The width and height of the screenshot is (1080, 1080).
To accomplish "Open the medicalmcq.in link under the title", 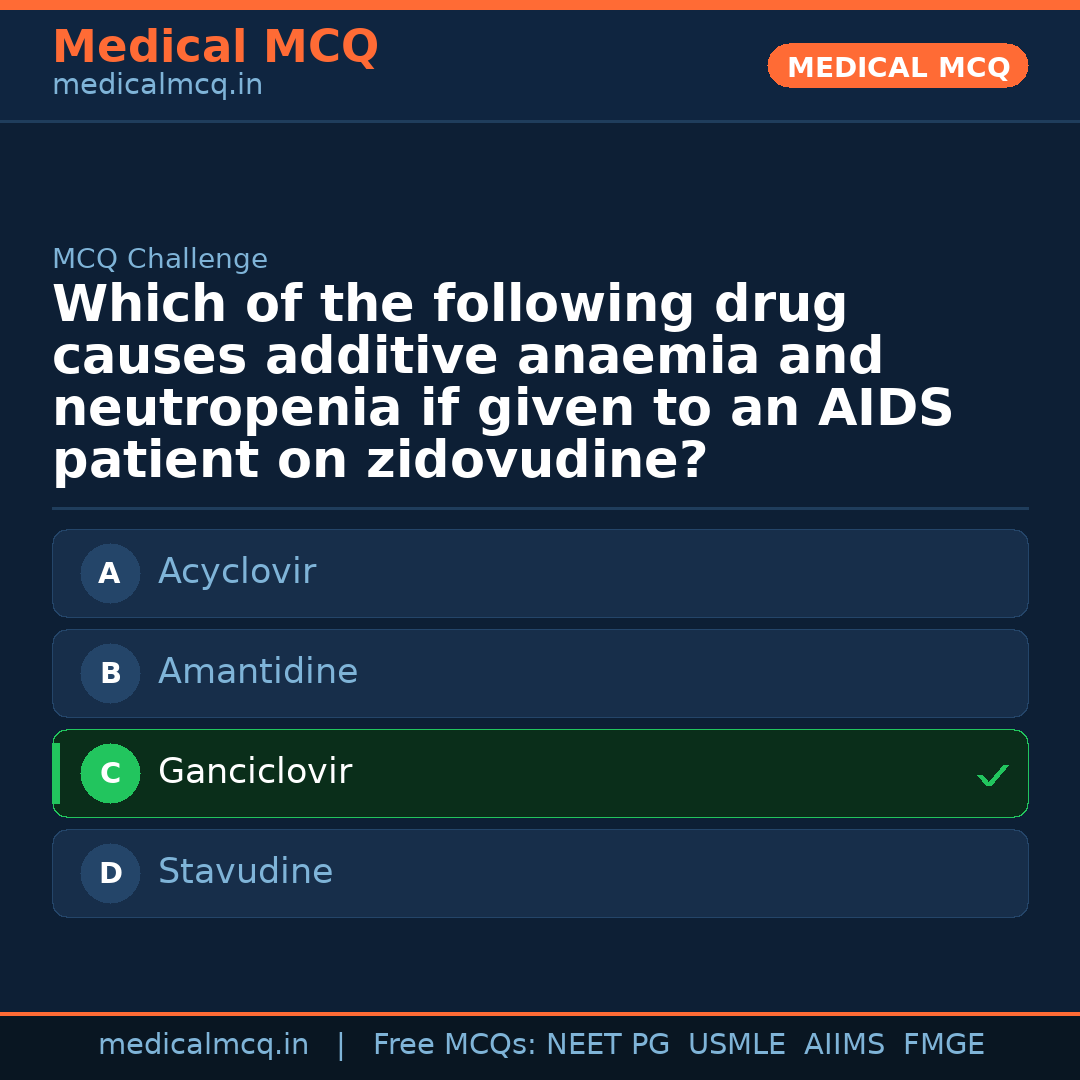I will click(x=157, y=86).
